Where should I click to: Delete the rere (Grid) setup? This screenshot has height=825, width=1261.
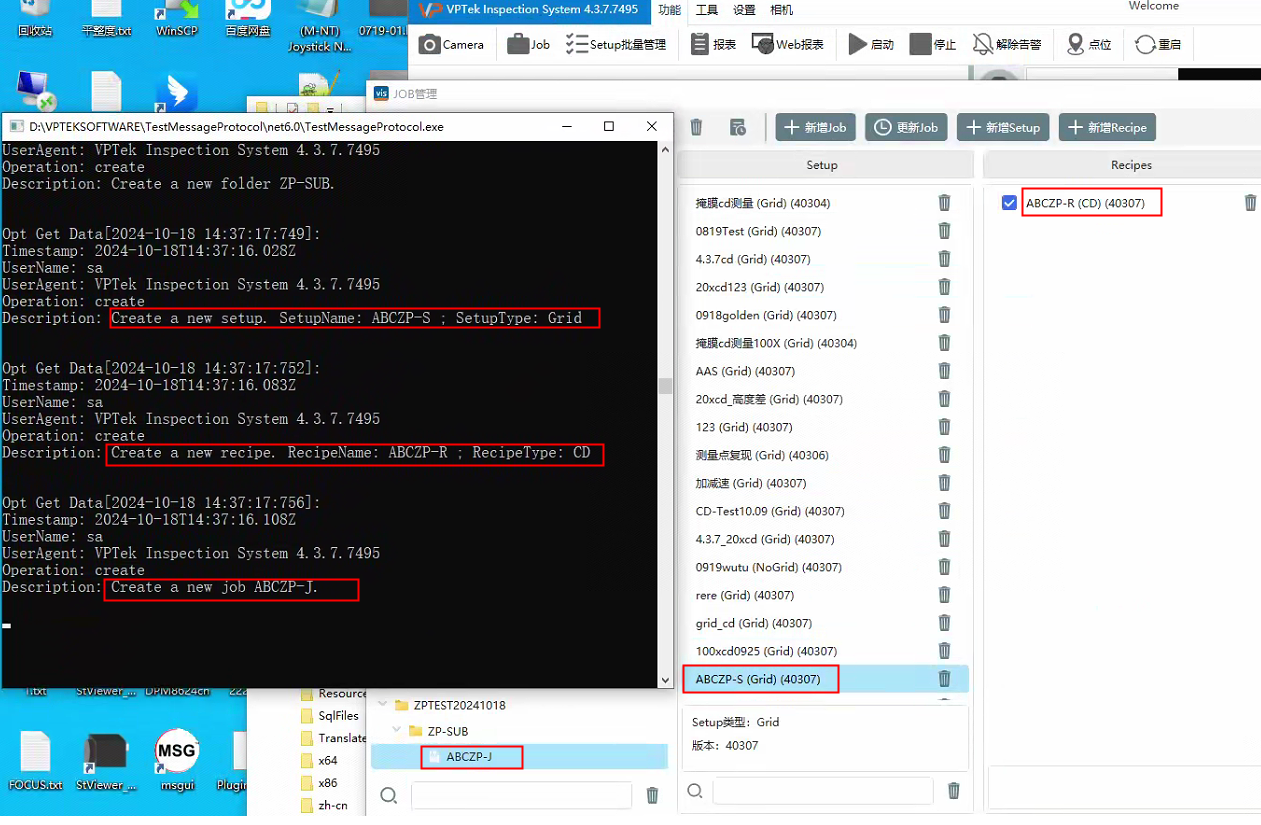(x=944, y=595)
